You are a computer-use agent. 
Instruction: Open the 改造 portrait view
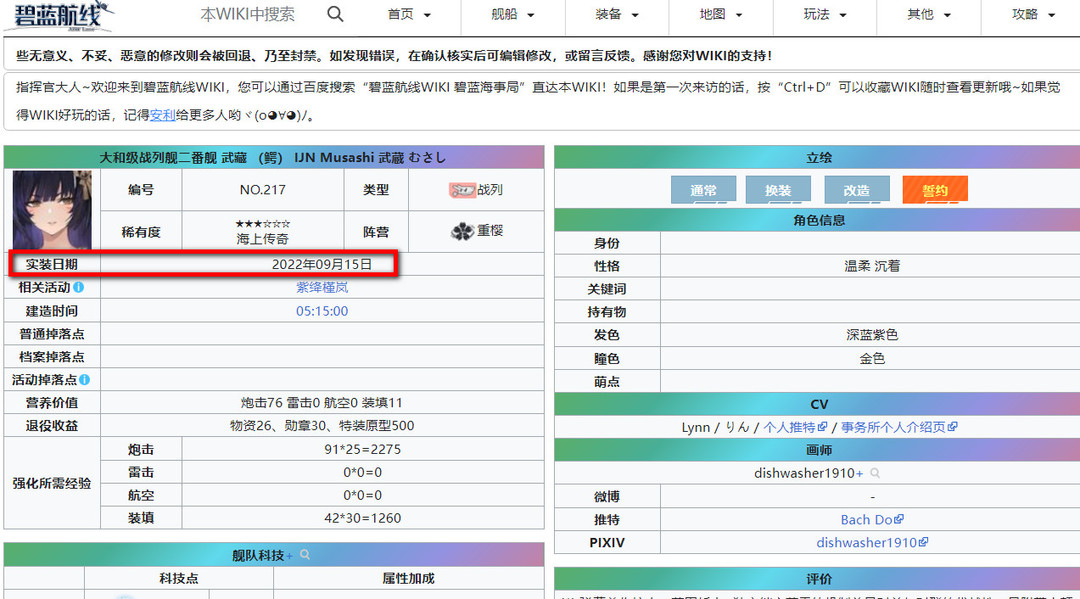tap(857, 187)
